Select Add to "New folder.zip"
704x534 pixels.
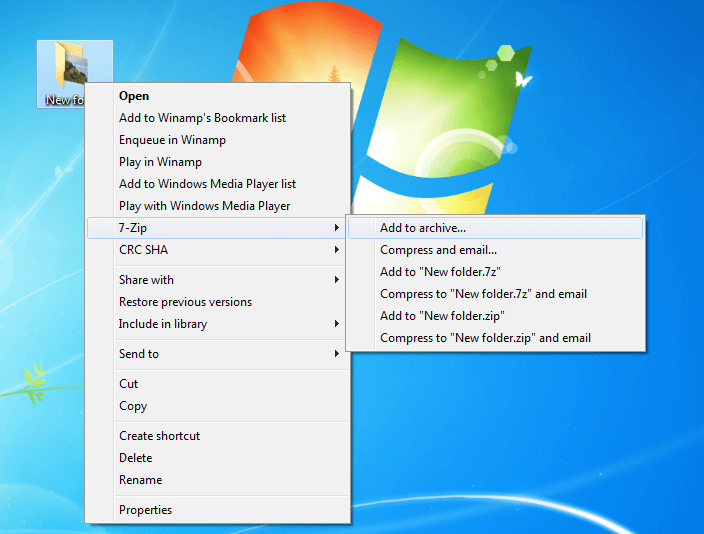(441, 316)
